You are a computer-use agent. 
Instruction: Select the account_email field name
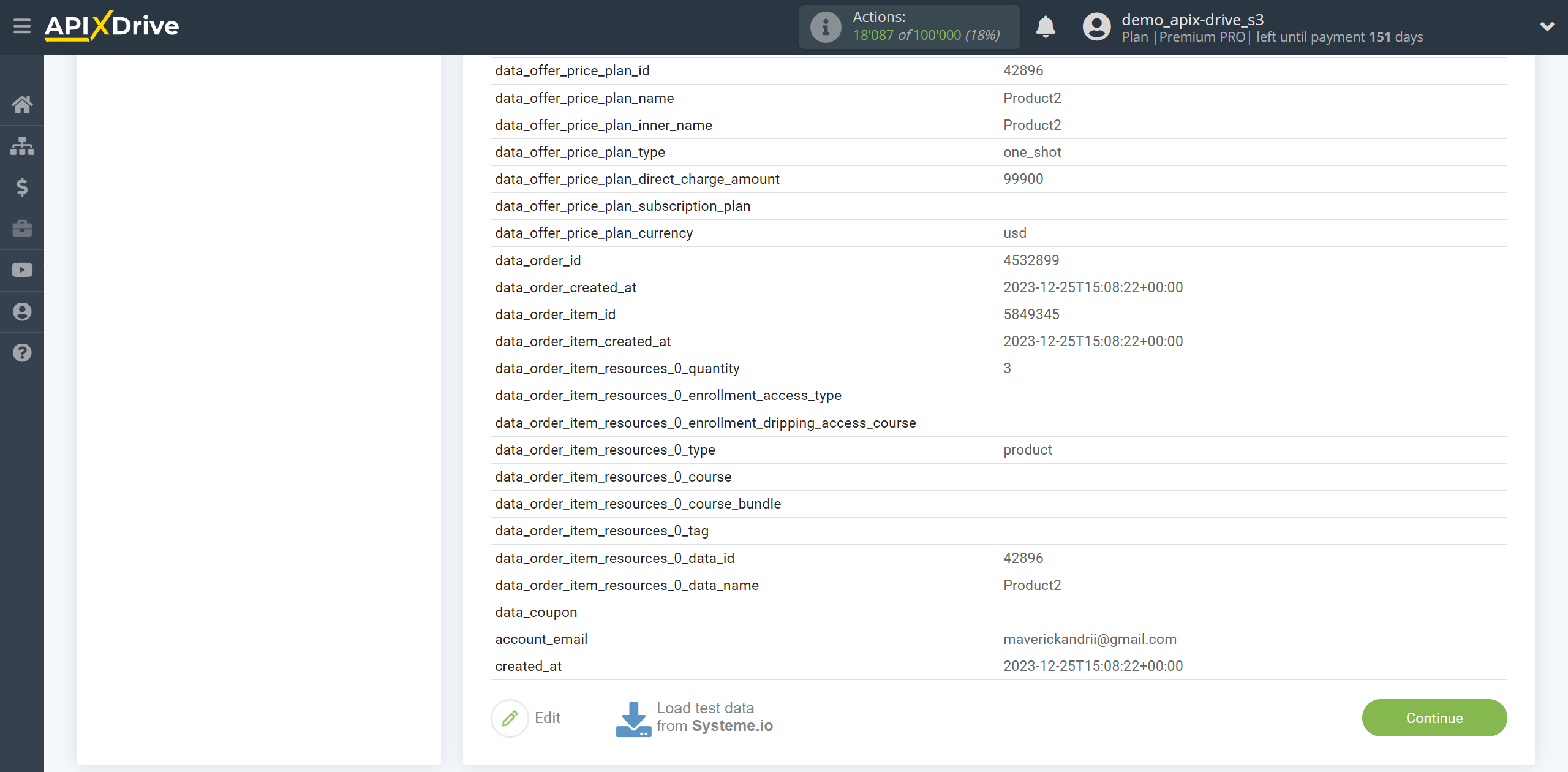pyautogui.click(x=541, y=639)
